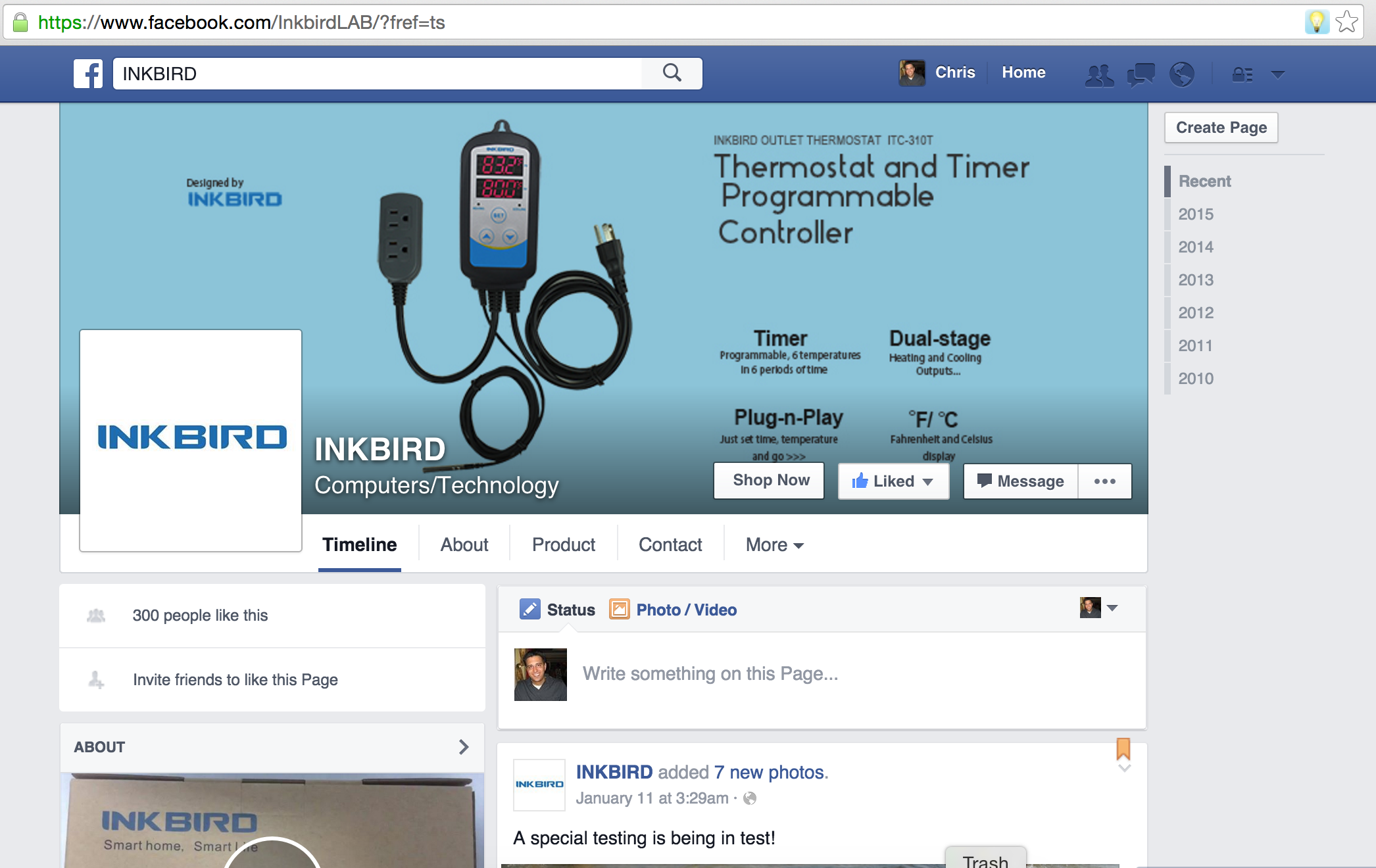Click the Status composer tab
This screenshot has width=1376, height=868.
[x=557, y=610]
